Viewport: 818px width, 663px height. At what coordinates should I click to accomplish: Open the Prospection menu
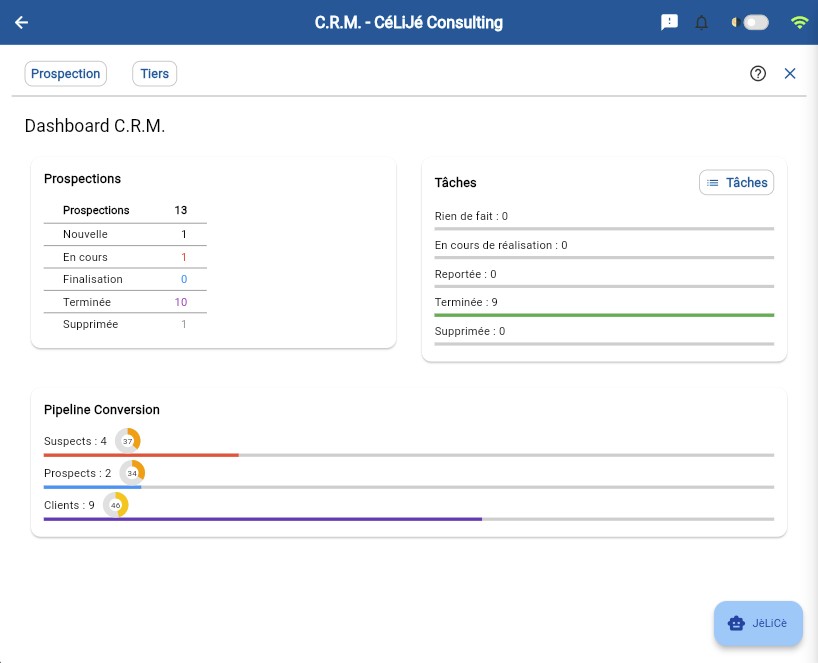coord(66,74)
